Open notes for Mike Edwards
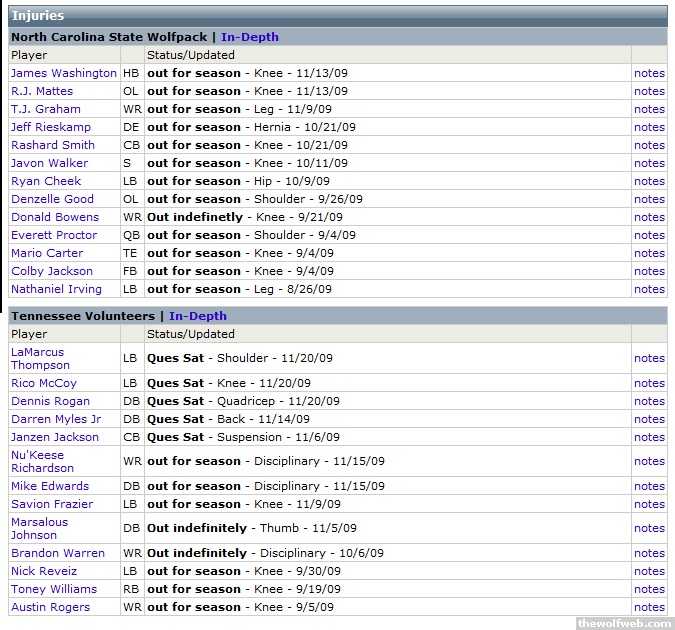 (x=648, y=486)
